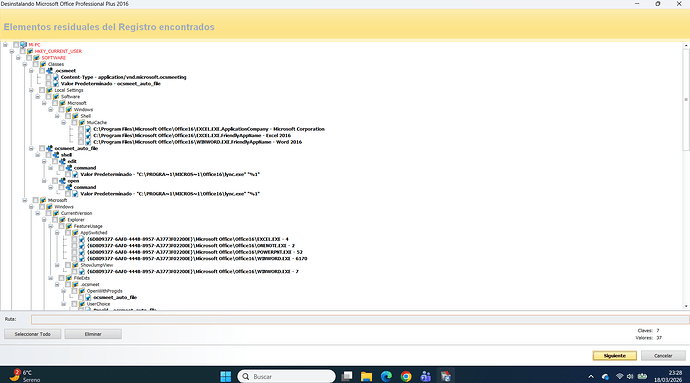This screenshot has width=690, height=383.
Task: Check the MuiCache checkbox
Action: coord(75,122)
